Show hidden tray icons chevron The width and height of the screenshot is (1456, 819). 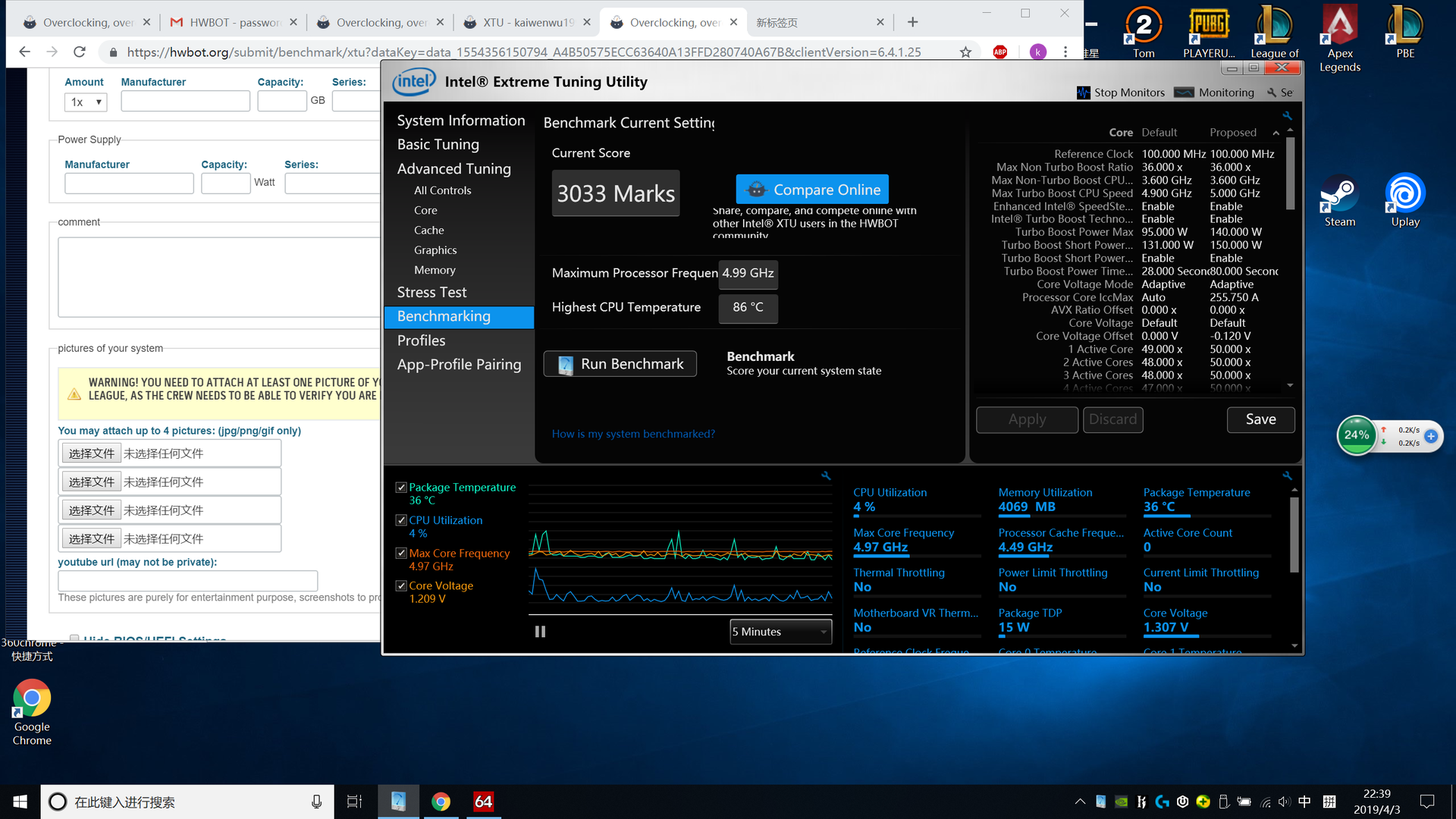(1080, 802)
